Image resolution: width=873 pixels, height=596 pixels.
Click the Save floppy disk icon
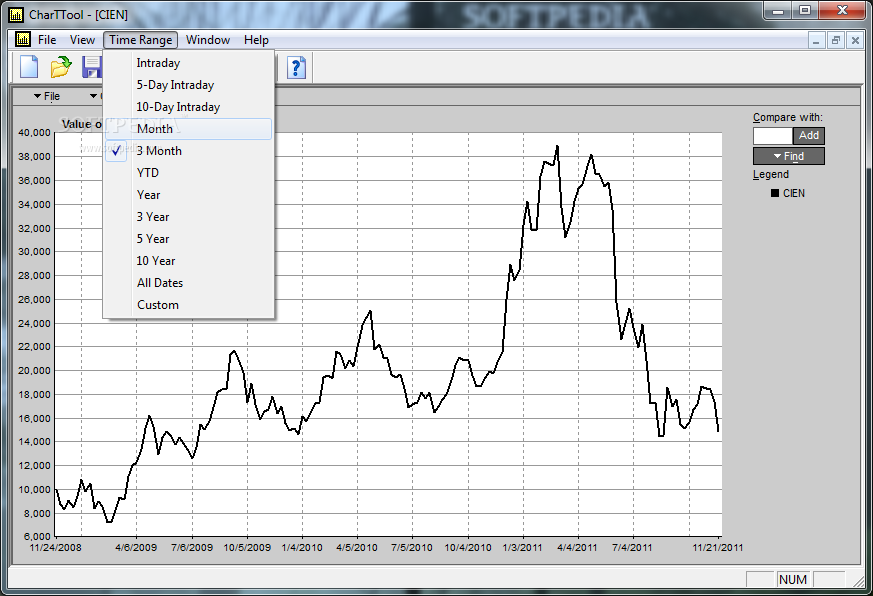[92, 67]
